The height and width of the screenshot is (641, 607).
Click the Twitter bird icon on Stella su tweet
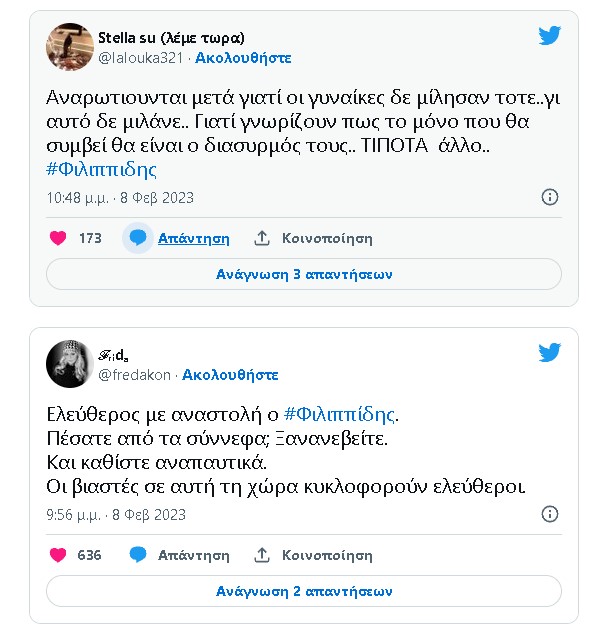[x=550, y=36]
